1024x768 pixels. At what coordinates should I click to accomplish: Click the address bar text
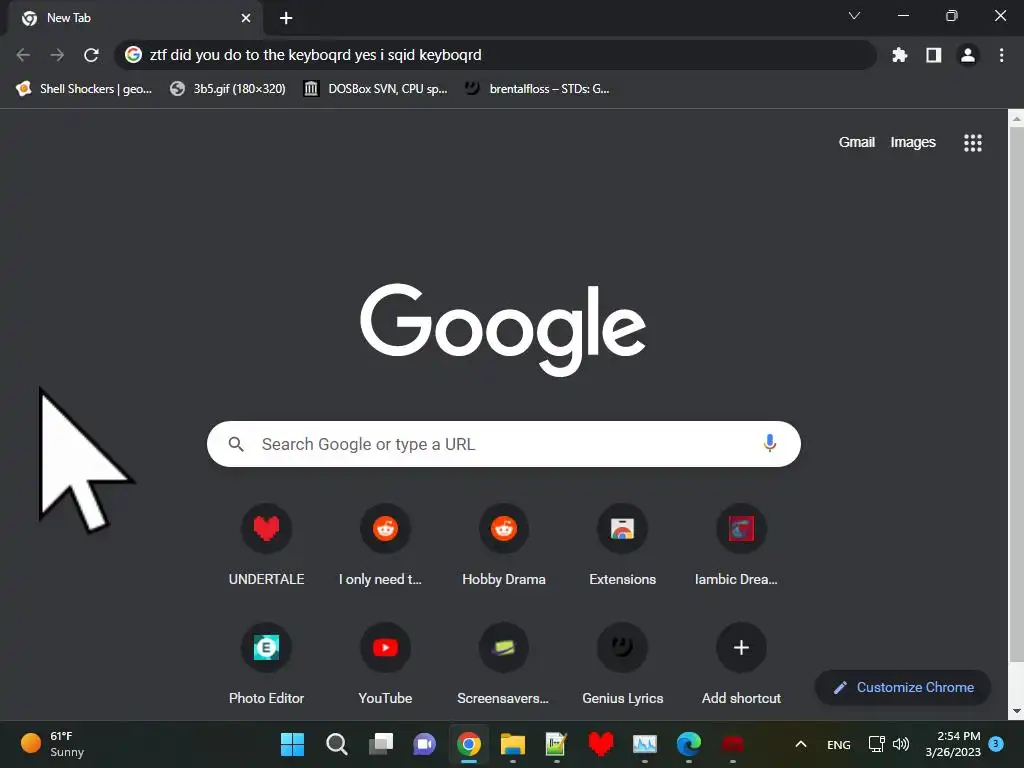315,55
